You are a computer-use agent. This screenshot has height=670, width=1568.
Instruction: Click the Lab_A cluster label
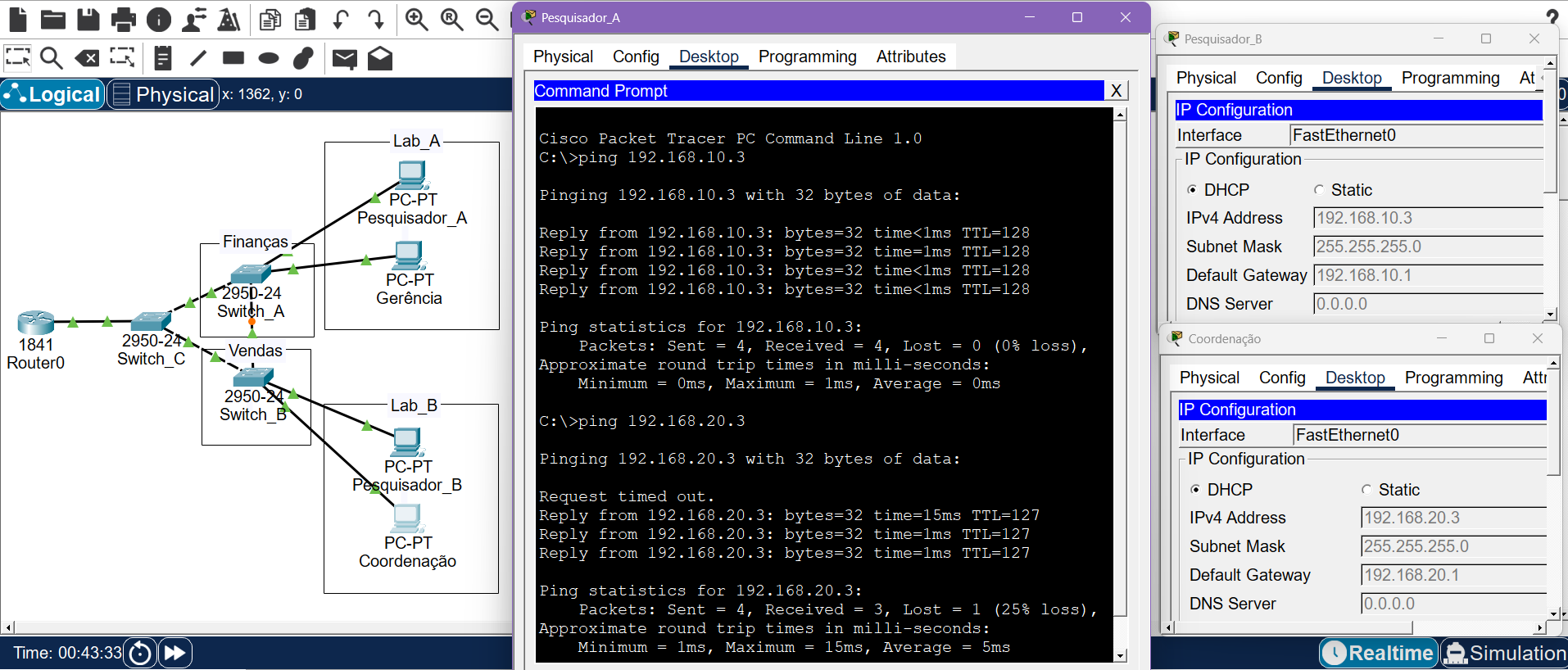pyautogui.click(x=416, y=141)
